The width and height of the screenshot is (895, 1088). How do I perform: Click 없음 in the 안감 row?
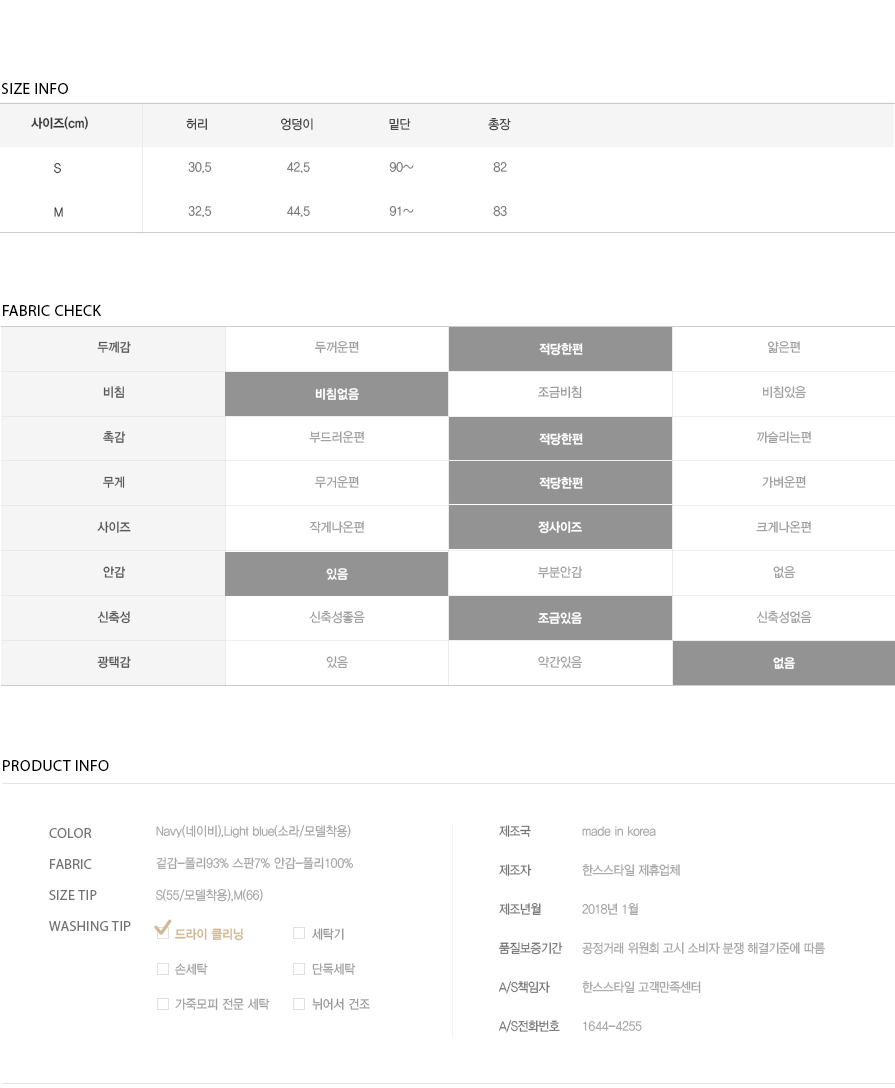(784, 572)
